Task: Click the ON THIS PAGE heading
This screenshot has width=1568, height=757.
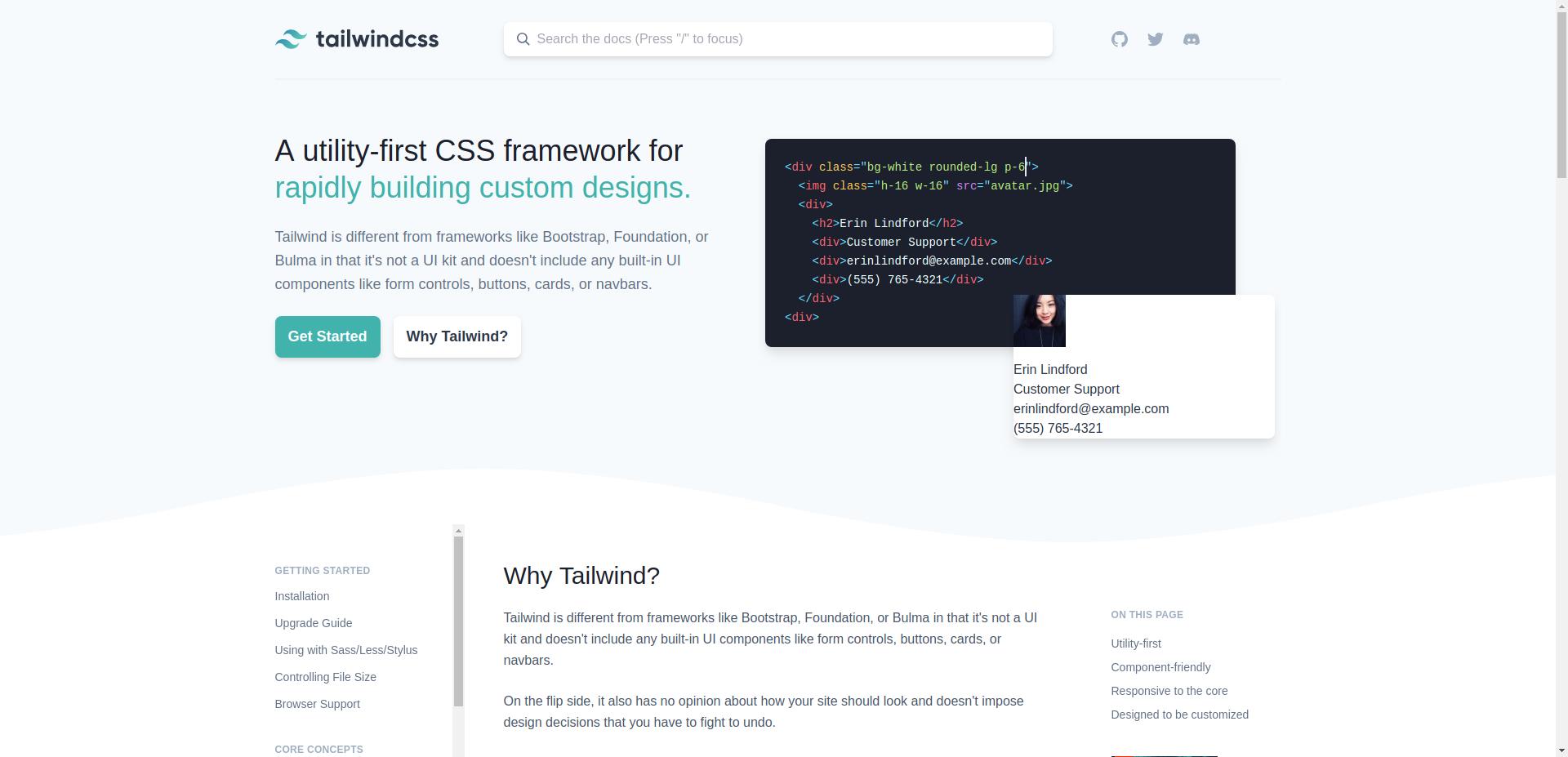Action: click(x=1147, y=615)
